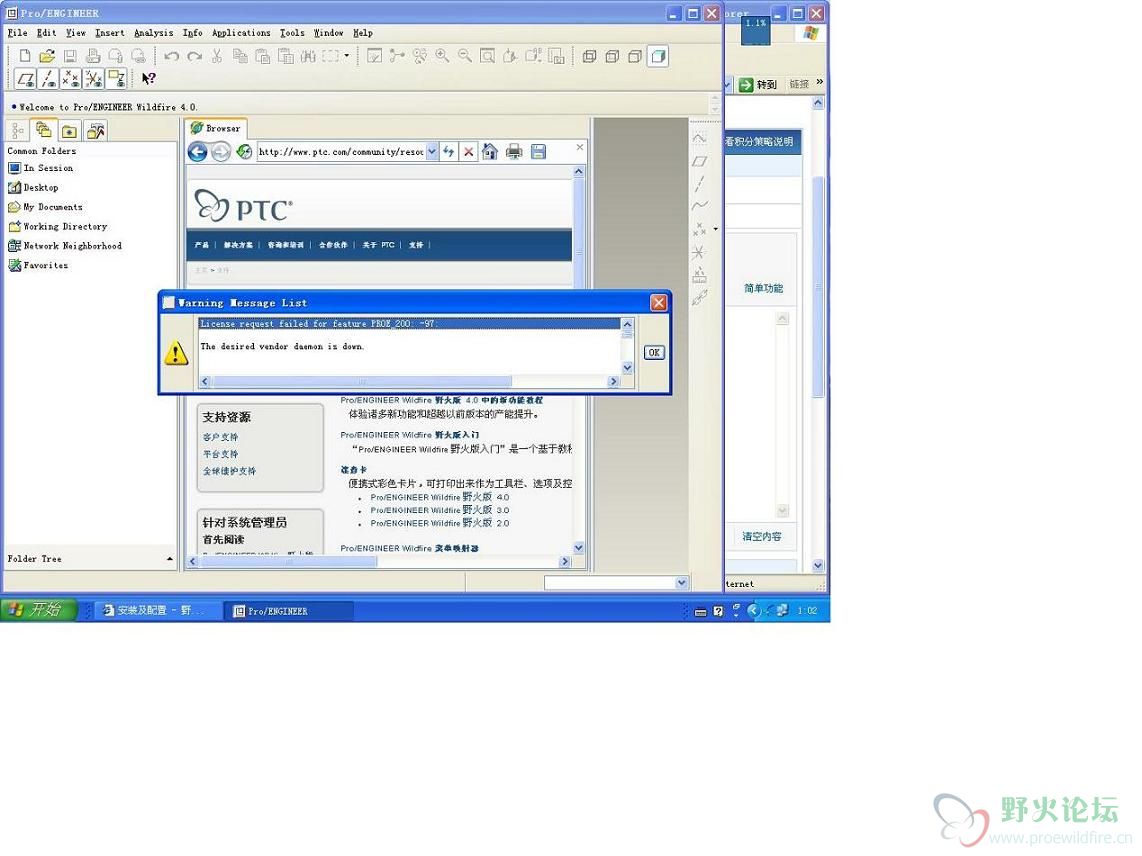The height and width of the screenshot is (856, 1142).
Task: Undo the last action
Action: tap(172, 56)
